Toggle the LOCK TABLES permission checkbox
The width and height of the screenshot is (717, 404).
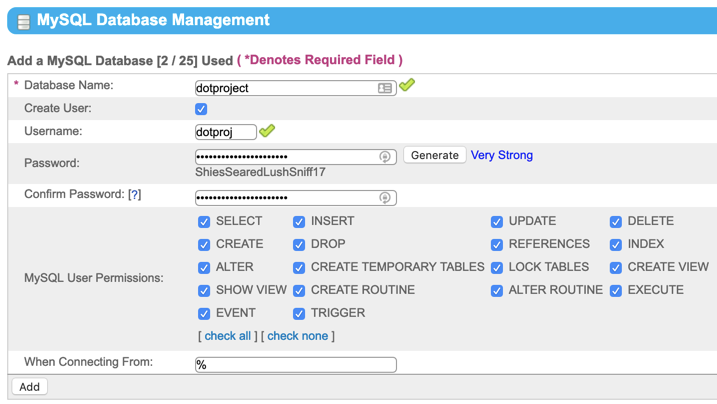pos(497,268)
